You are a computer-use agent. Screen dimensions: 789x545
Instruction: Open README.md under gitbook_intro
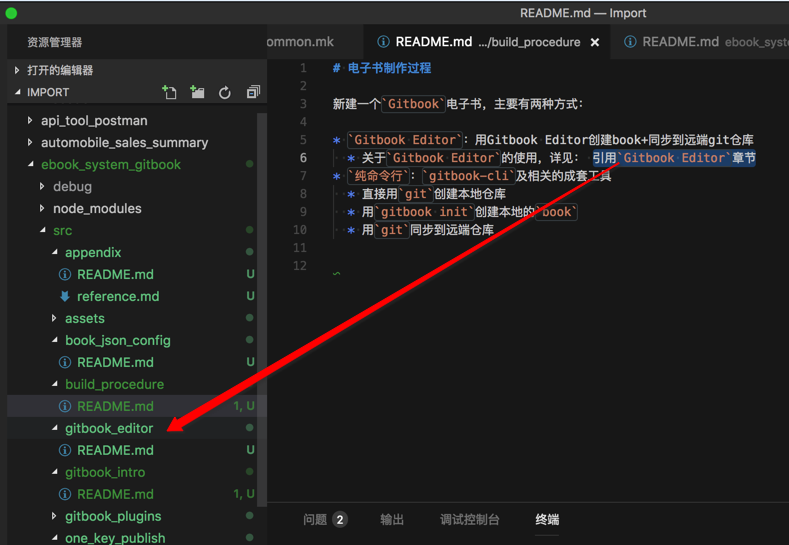115,494
